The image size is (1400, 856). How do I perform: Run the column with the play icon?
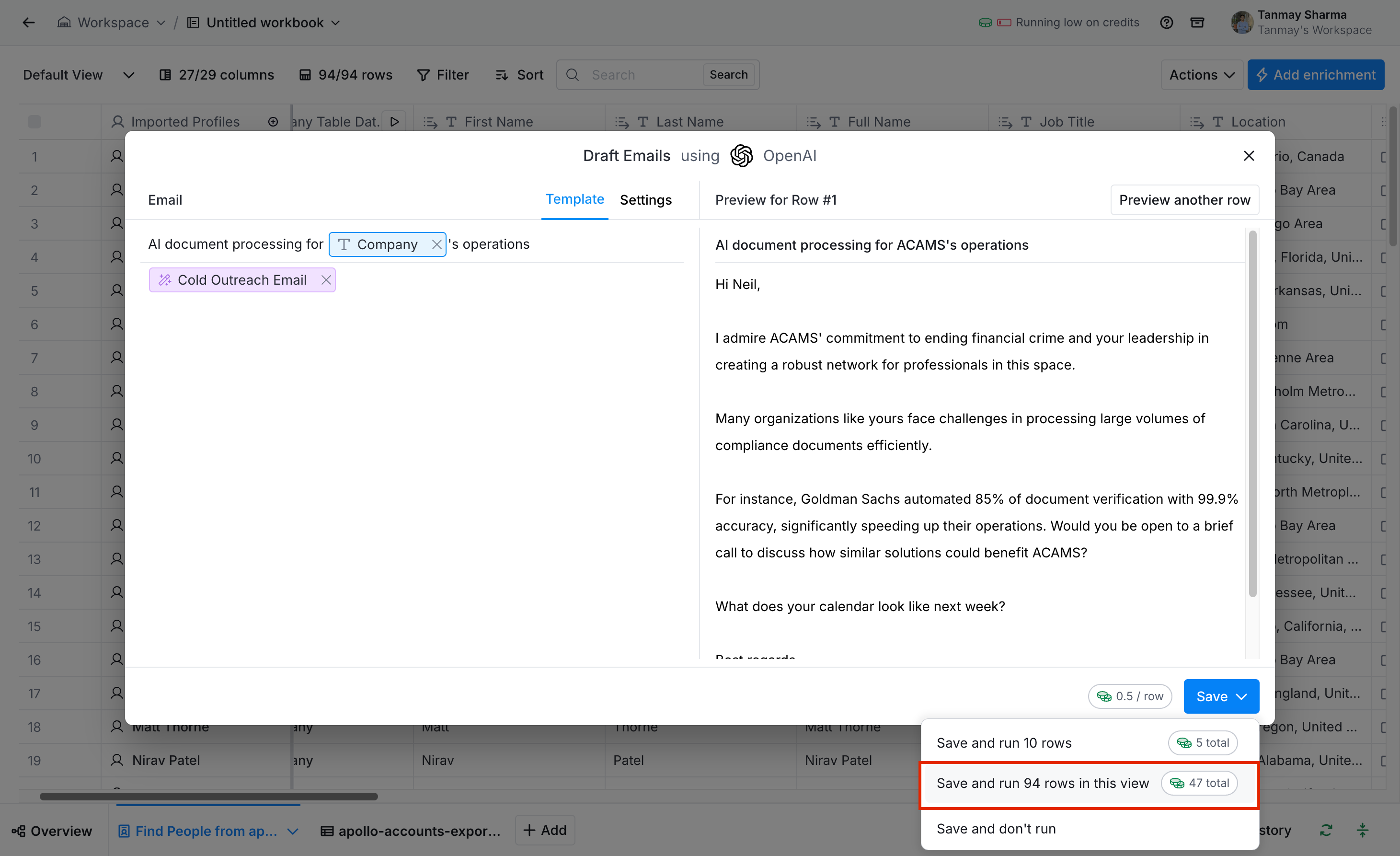tap(394, 122)
